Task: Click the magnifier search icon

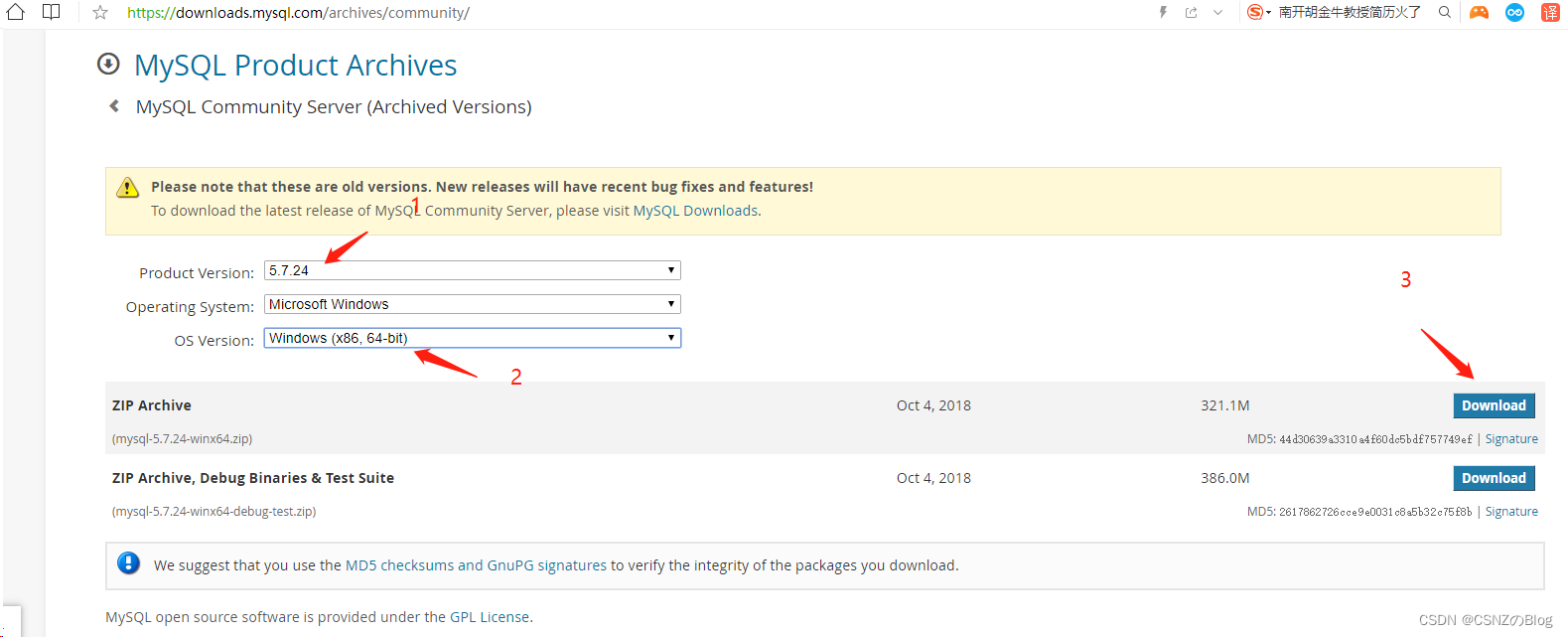Action: pos(1445,12)
